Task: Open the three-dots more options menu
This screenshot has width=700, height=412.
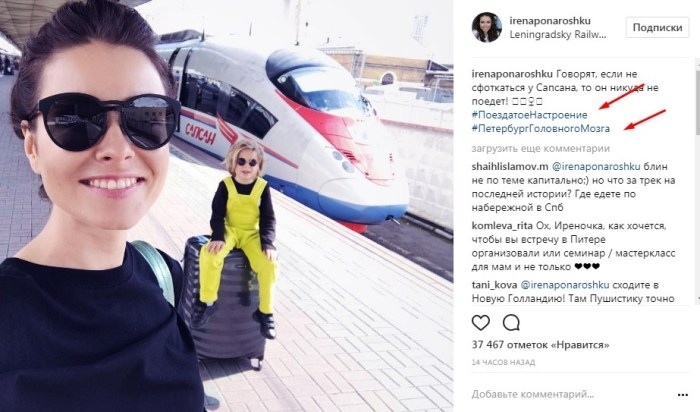Action: pyautogui.click(x=683, y=395)
